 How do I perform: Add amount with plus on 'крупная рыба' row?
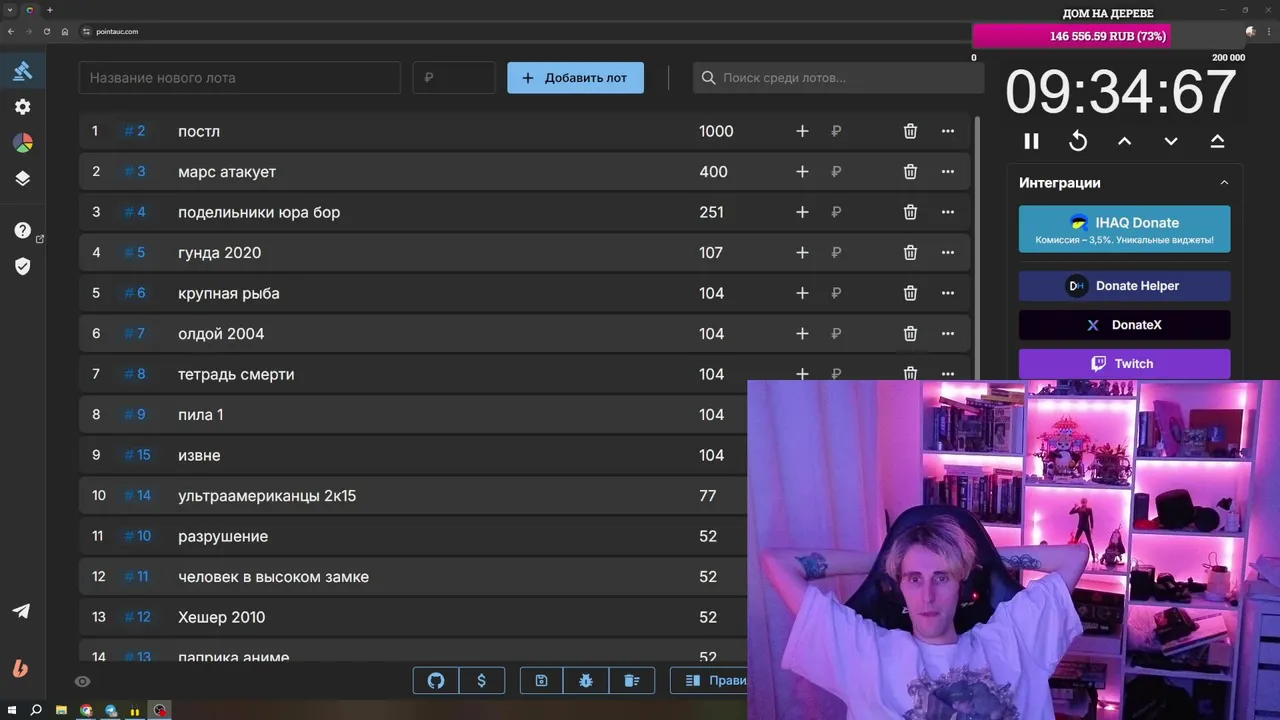[x=802, y=293]
